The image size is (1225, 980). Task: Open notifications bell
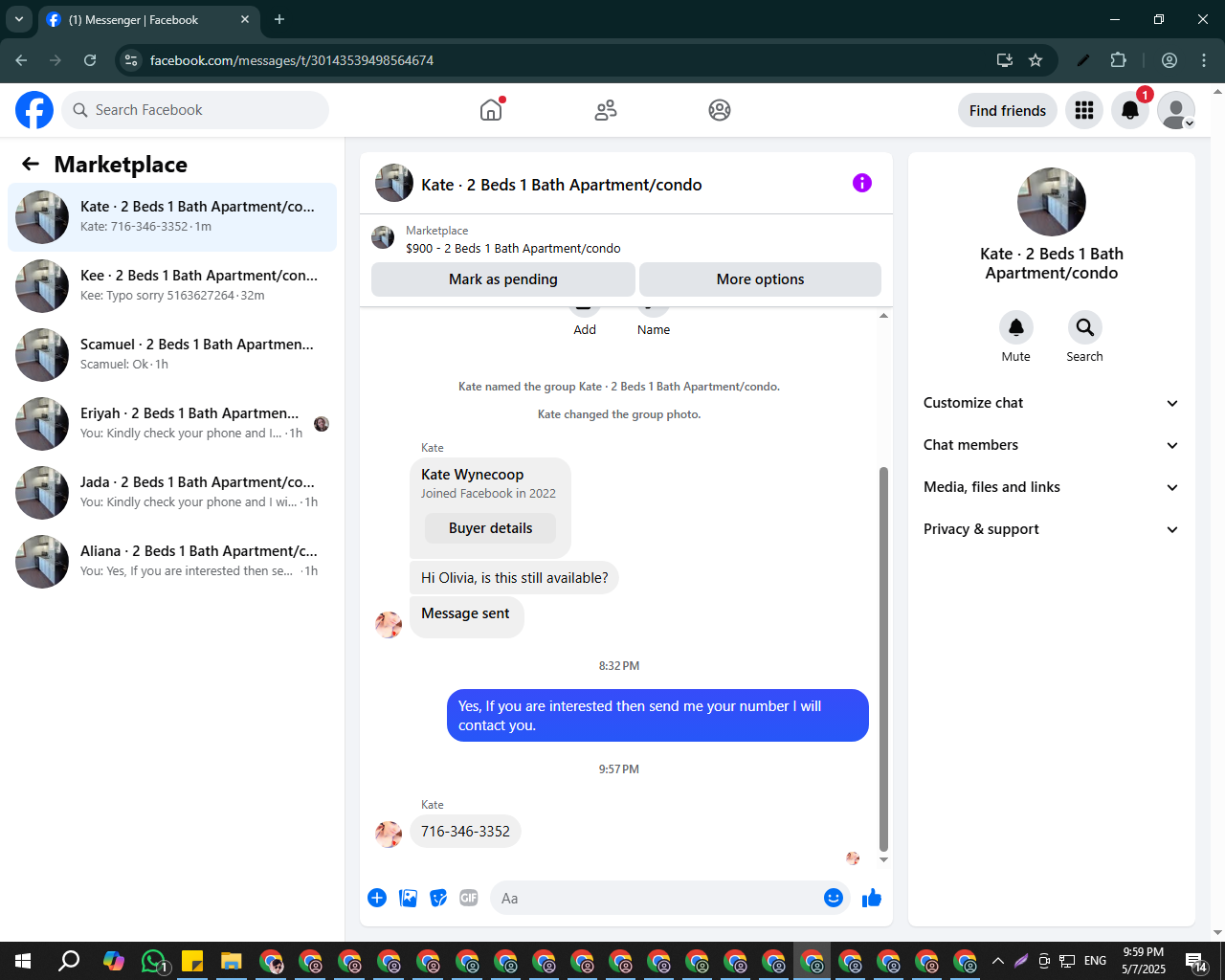pyautogui.click(x=1130, y=110)
